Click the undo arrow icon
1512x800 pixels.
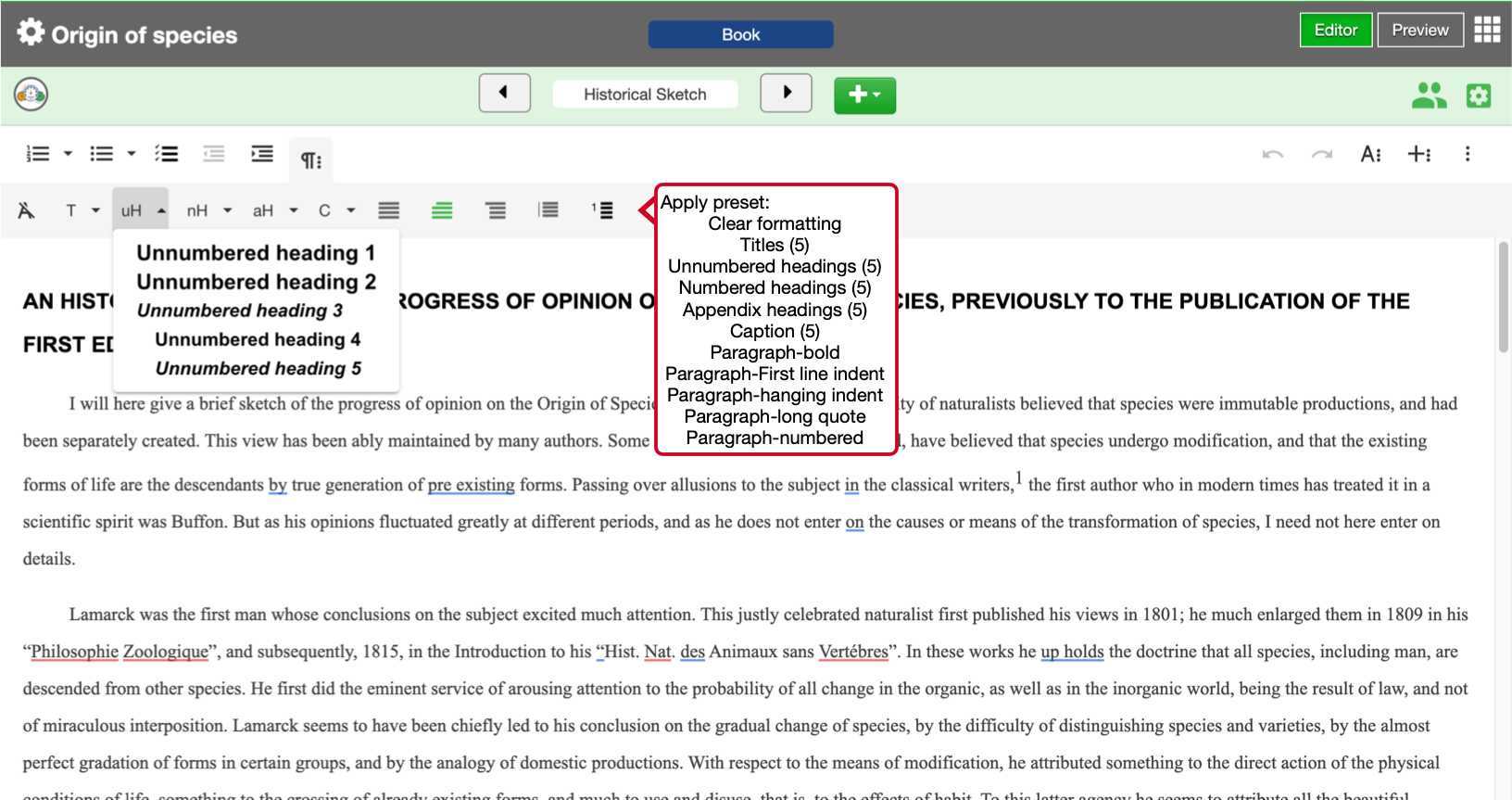coord(1273,154)
